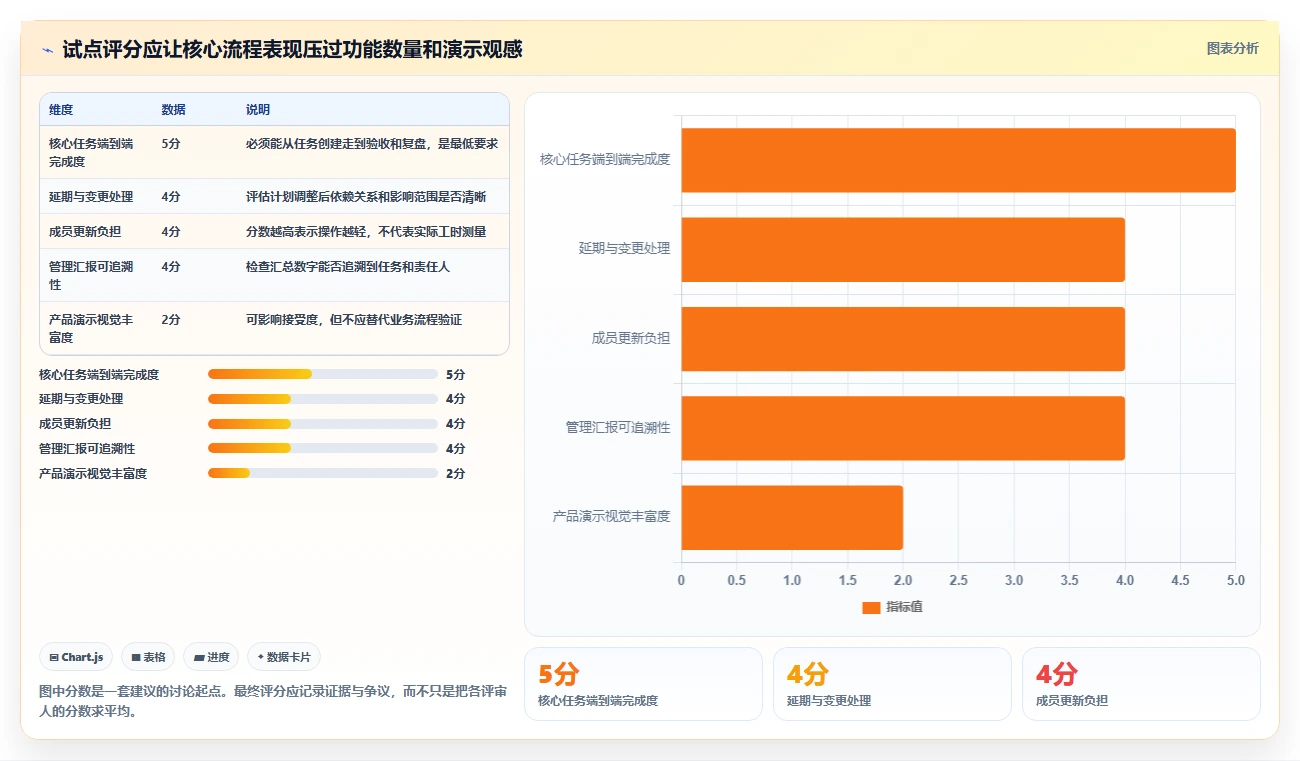Click the 3.5 tick on the chart axis
The width and height of the screenshot is (1300, 761).
(1069, 580)
